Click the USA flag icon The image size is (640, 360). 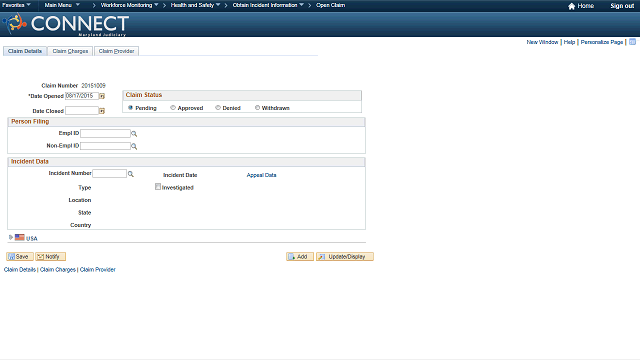(20, 237)
